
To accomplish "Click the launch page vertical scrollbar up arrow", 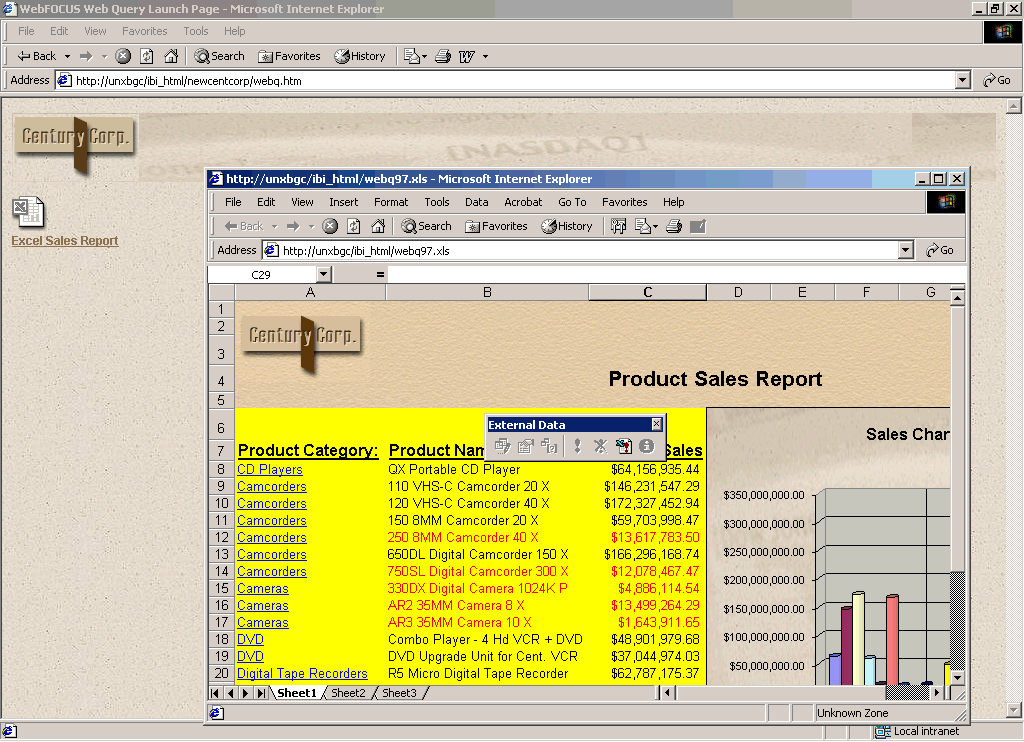I will (x=1014, y=105).
